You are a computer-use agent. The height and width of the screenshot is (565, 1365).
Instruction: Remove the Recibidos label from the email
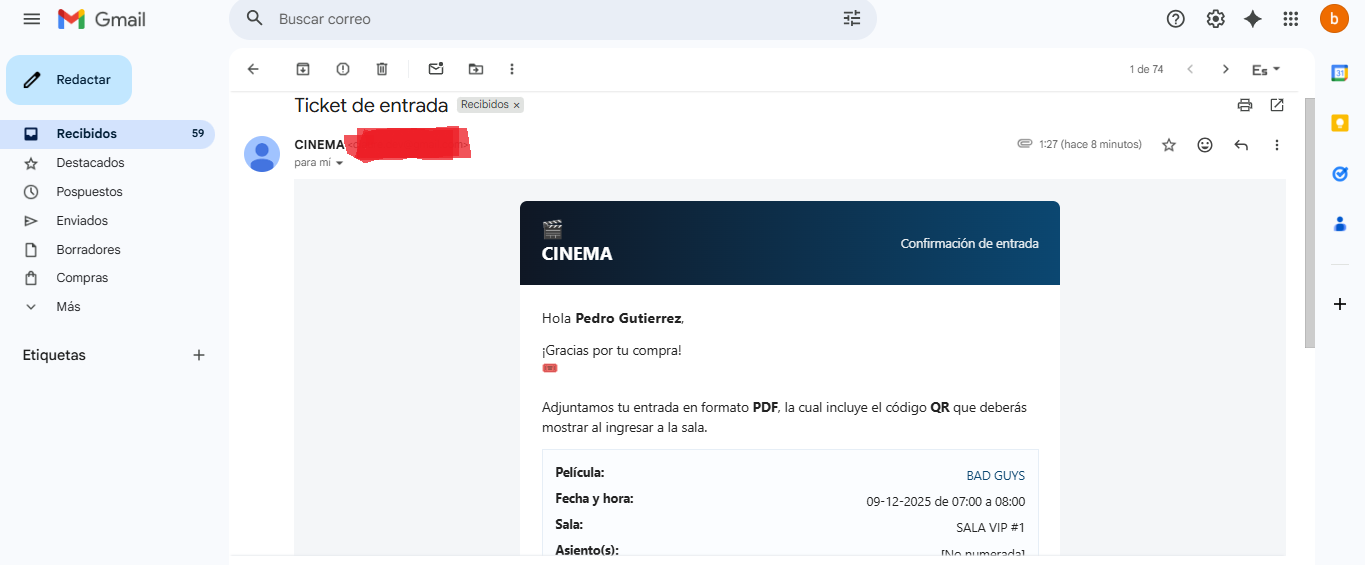517,105
